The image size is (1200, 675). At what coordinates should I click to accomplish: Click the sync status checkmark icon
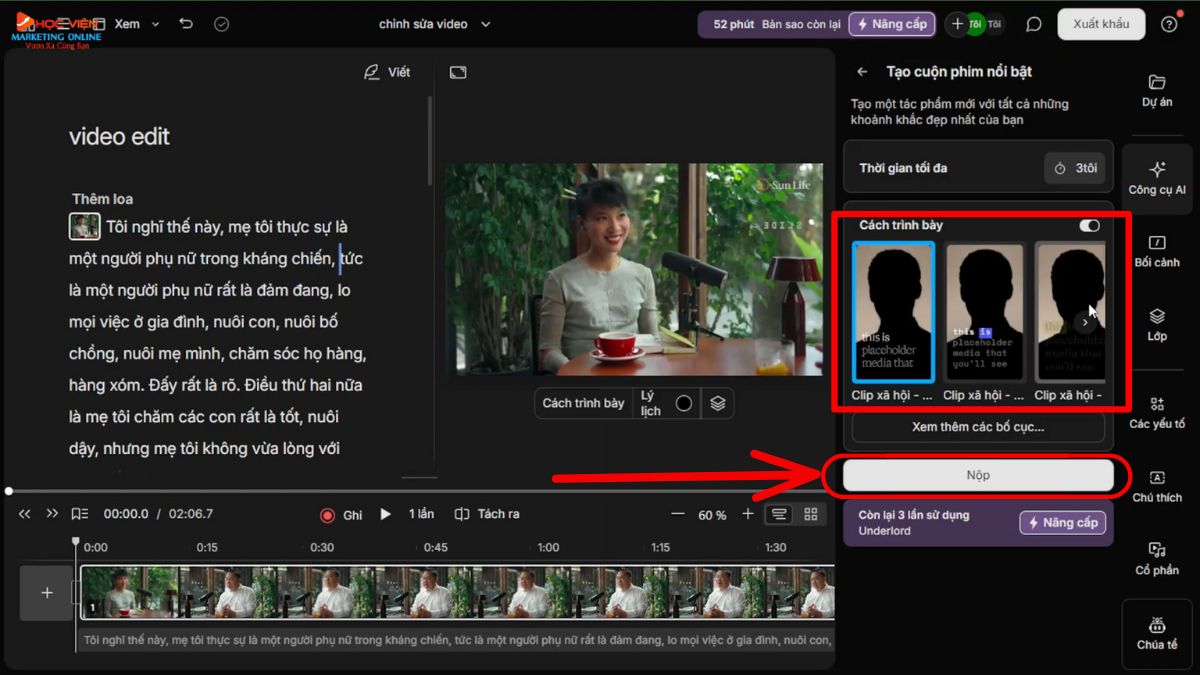(x=222, y=24)
